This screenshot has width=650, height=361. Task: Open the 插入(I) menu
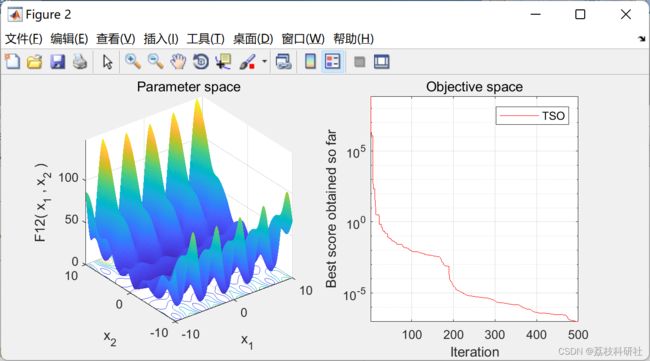point(161,39)
